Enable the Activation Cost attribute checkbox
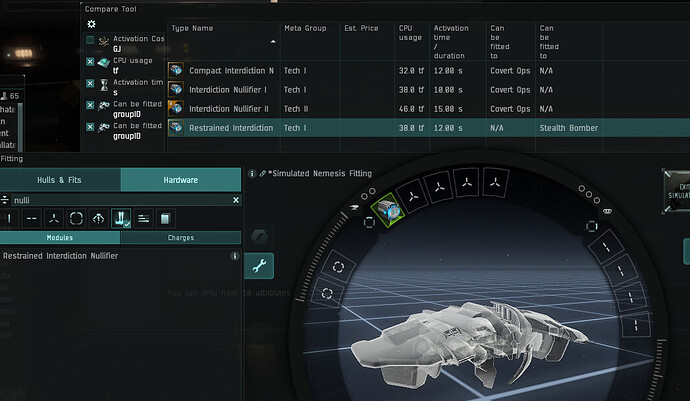The width and height of the screenshot is (690, 401). pos(90,40)
